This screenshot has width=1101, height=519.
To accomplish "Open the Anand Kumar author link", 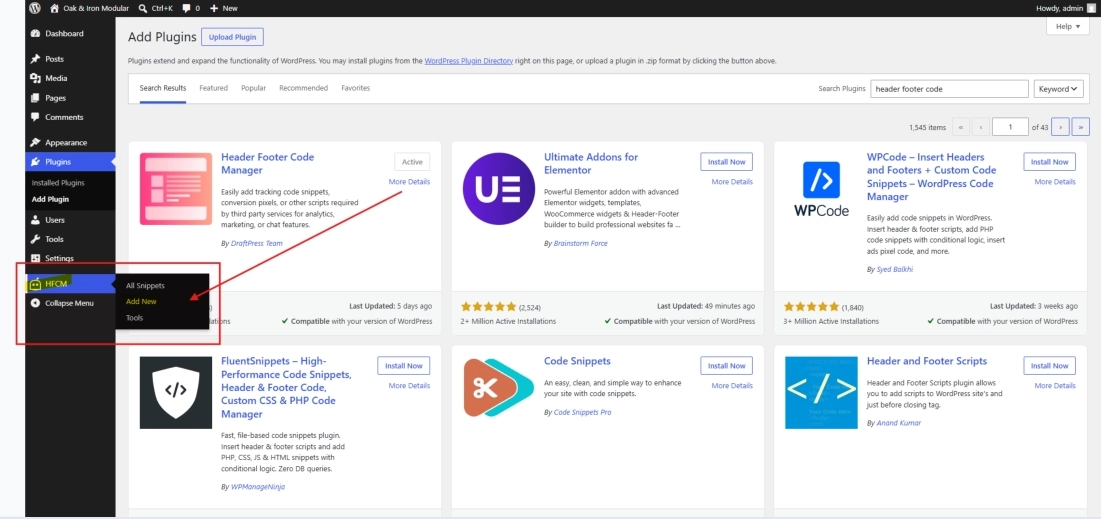I will click(899, 423).
